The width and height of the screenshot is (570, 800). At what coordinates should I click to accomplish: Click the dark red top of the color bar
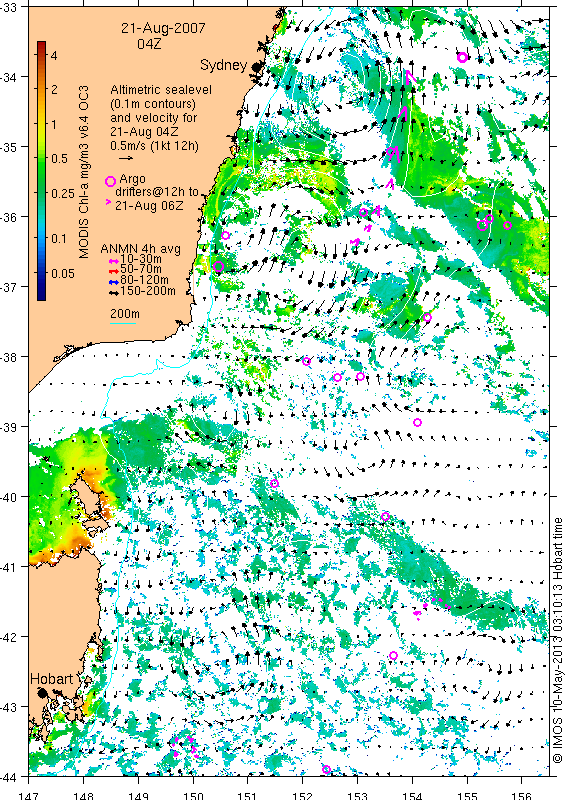click(x=41, y=45)
